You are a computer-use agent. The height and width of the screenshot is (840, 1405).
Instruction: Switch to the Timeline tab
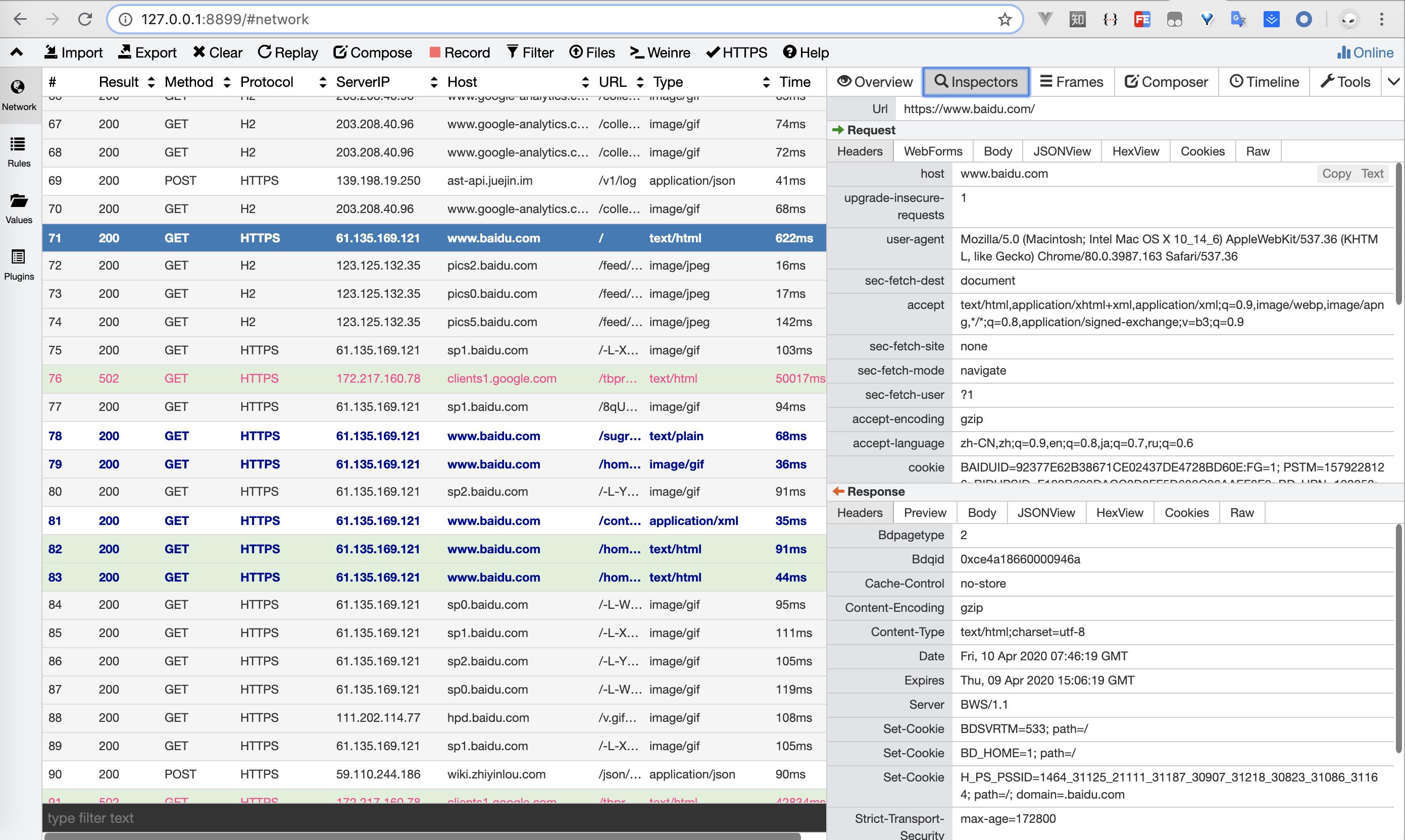(x=1264, y=82)
